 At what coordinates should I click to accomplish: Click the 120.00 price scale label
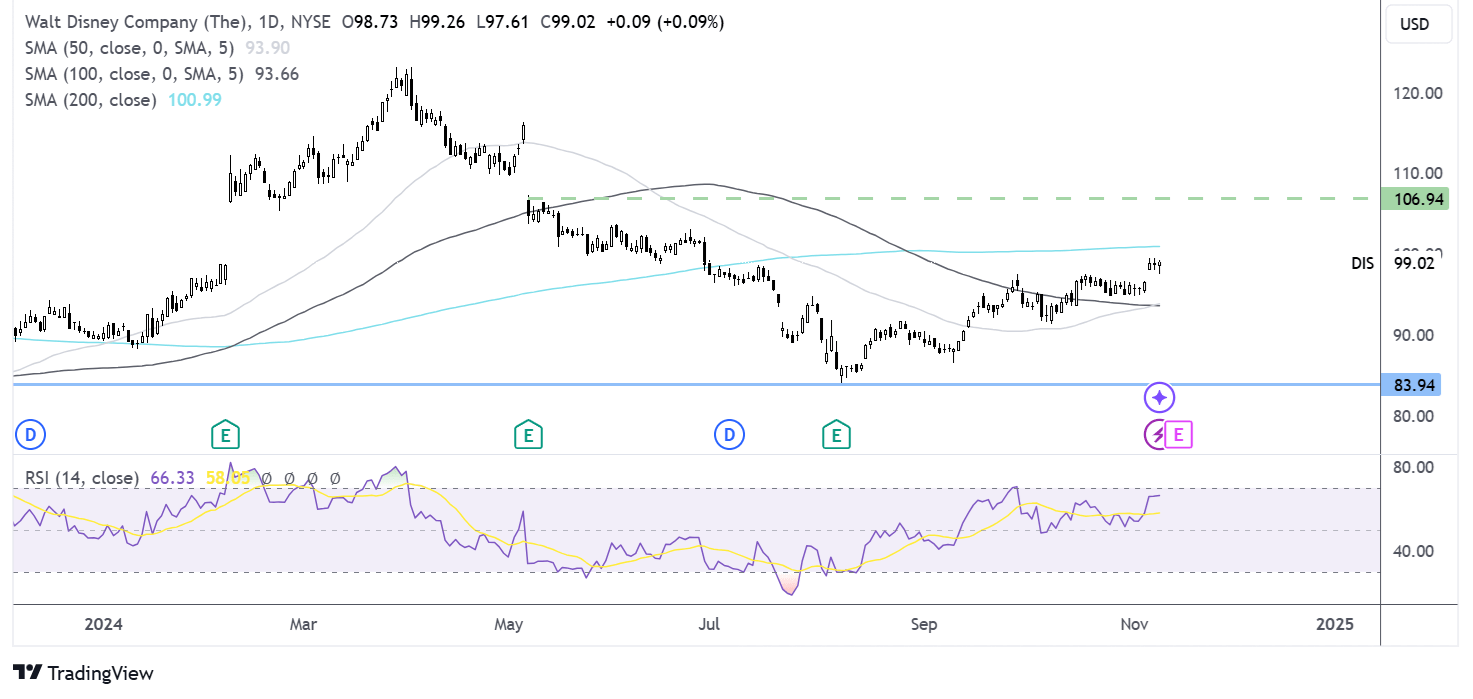(x=1418, y=93)
